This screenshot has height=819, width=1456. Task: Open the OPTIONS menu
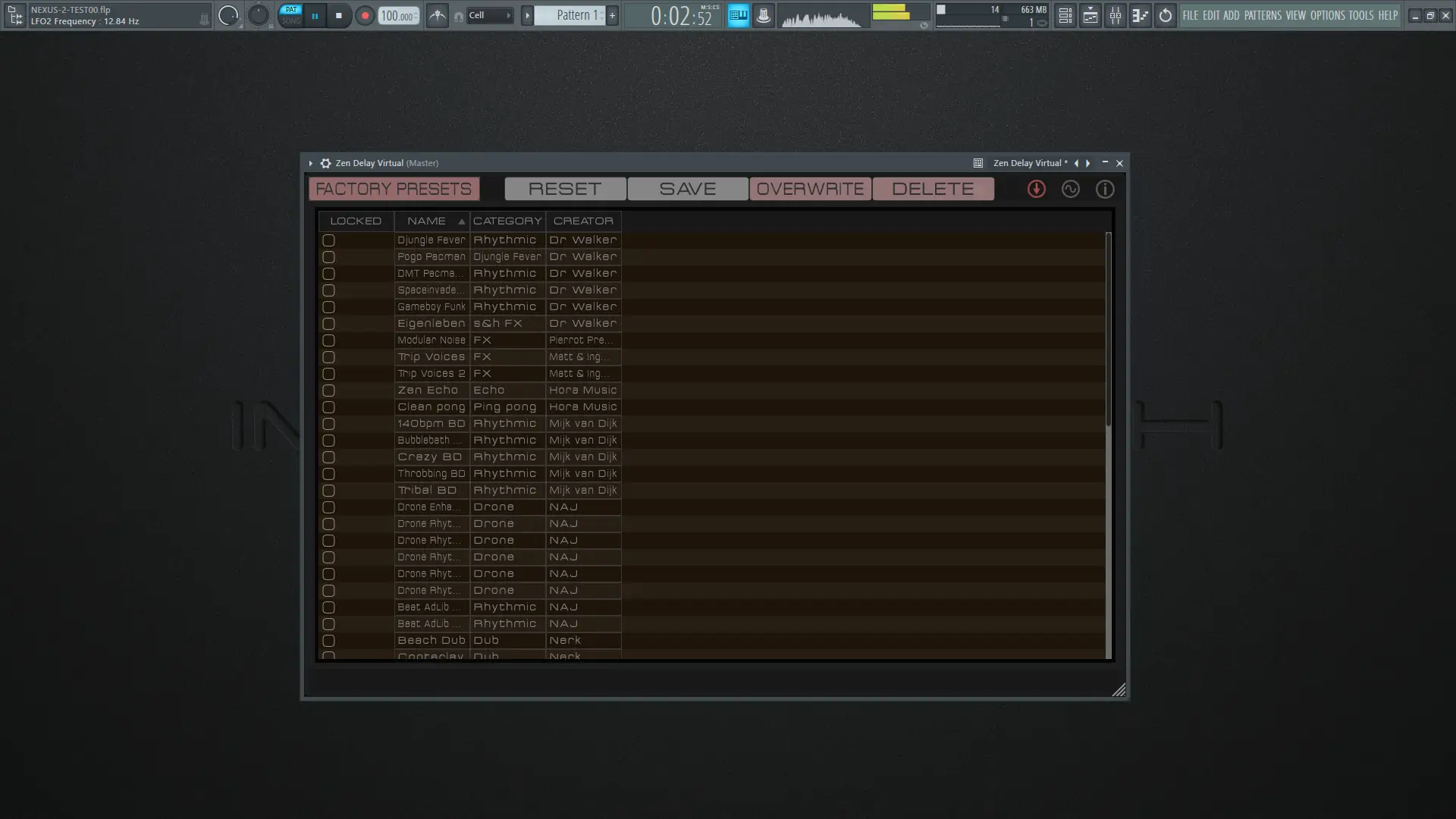[x=1327, y=15]
